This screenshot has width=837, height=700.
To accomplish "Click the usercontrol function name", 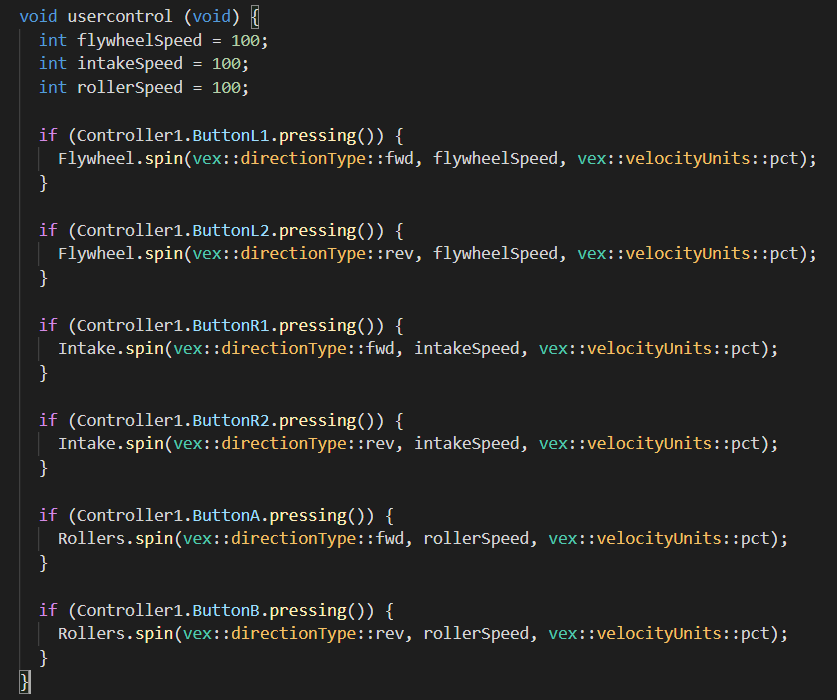I will pos(120,17).
